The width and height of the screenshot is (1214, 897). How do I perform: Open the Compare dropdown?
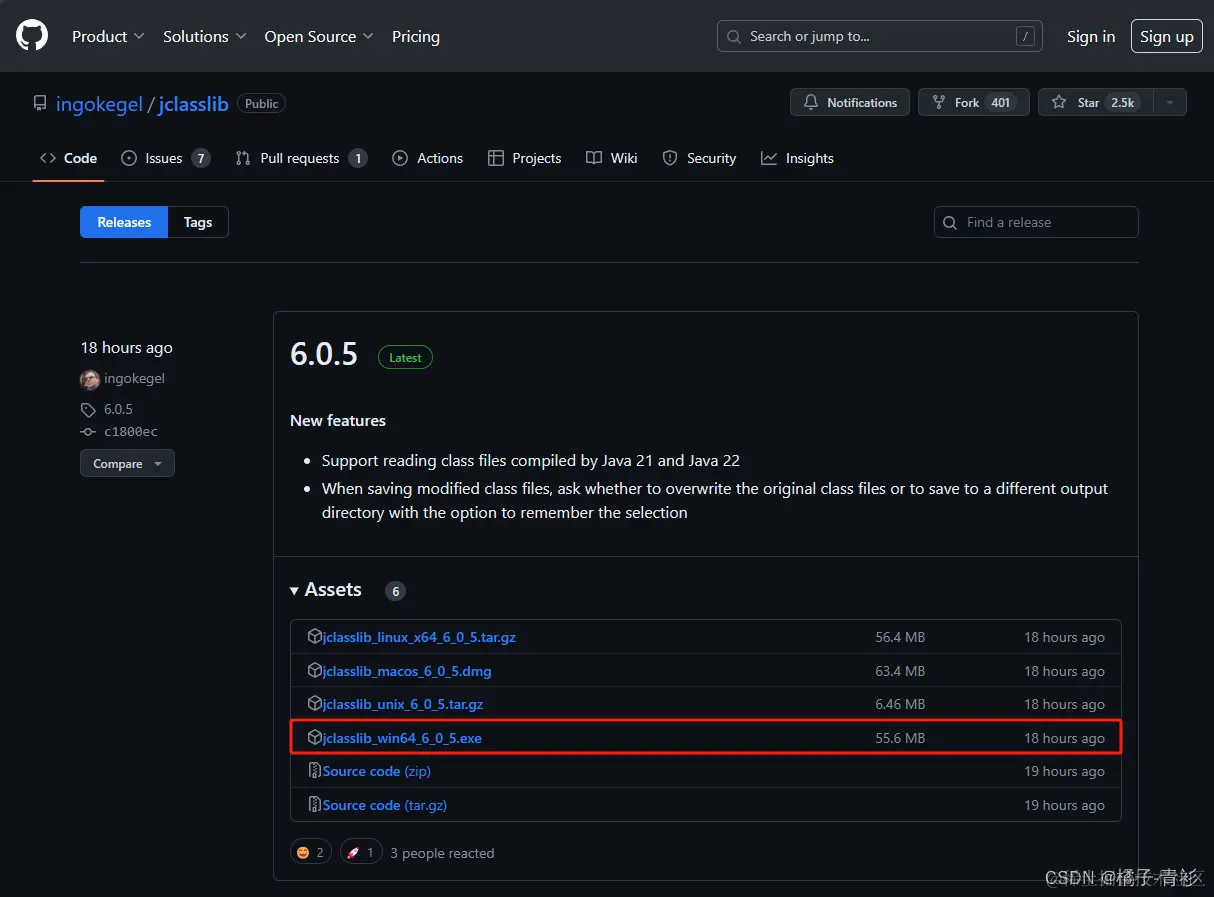click(x=127, y=464)
